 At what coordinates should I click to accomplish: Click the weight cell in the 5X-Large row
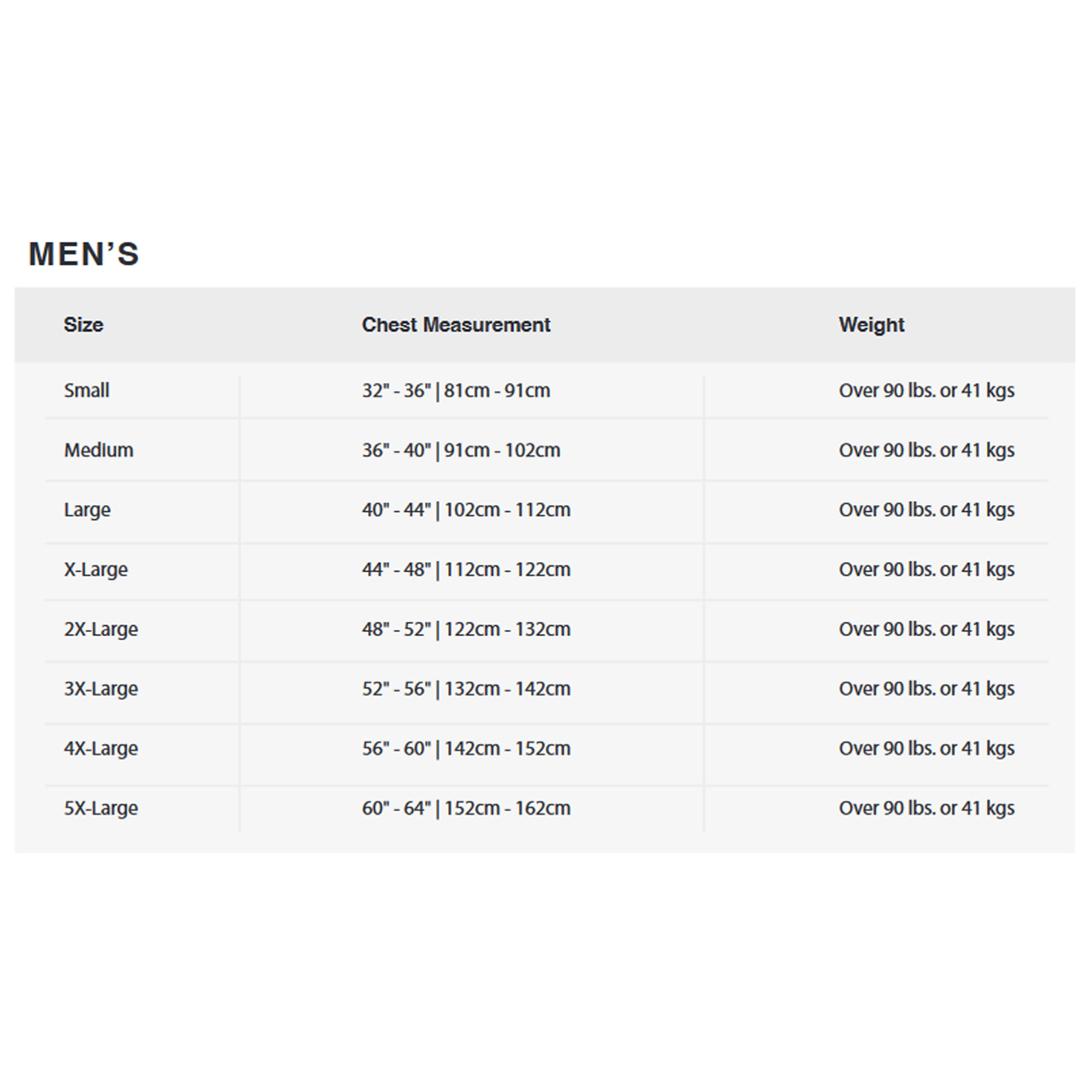[x=926, y=808]
